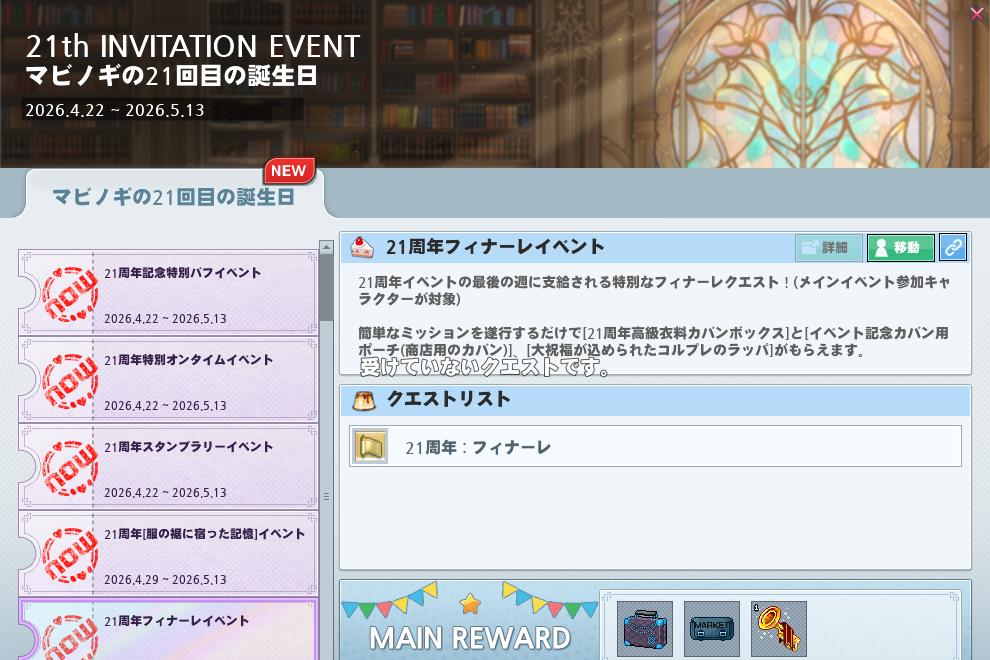
Task: Select 21周年記念特別バフイベント ticket
Action: pyautogui.click(x=169, y=292)
